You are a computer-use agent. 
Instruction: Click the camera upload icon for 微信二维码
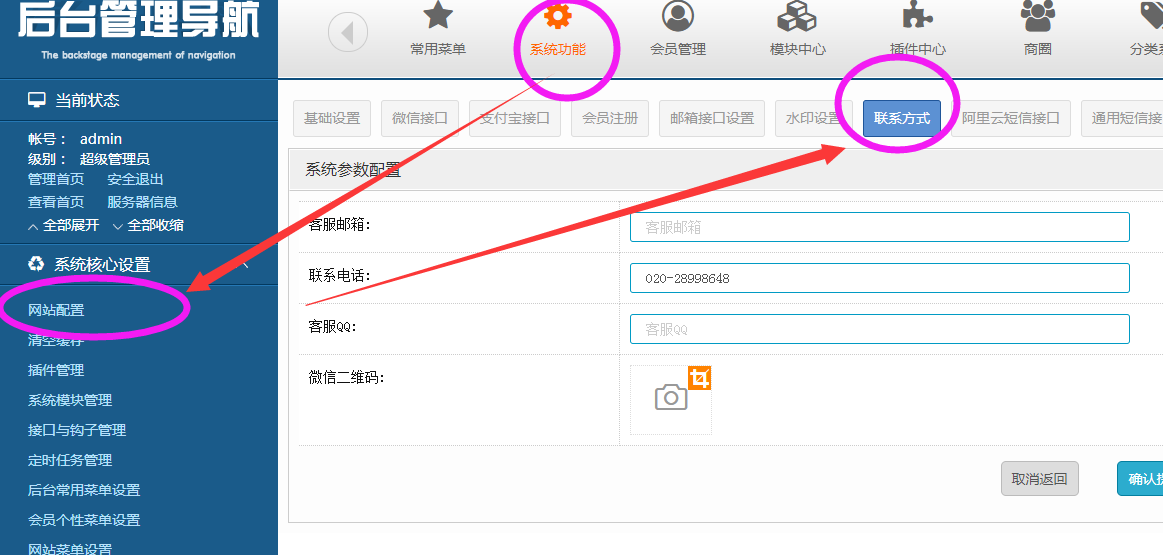(x=671, y=397)
